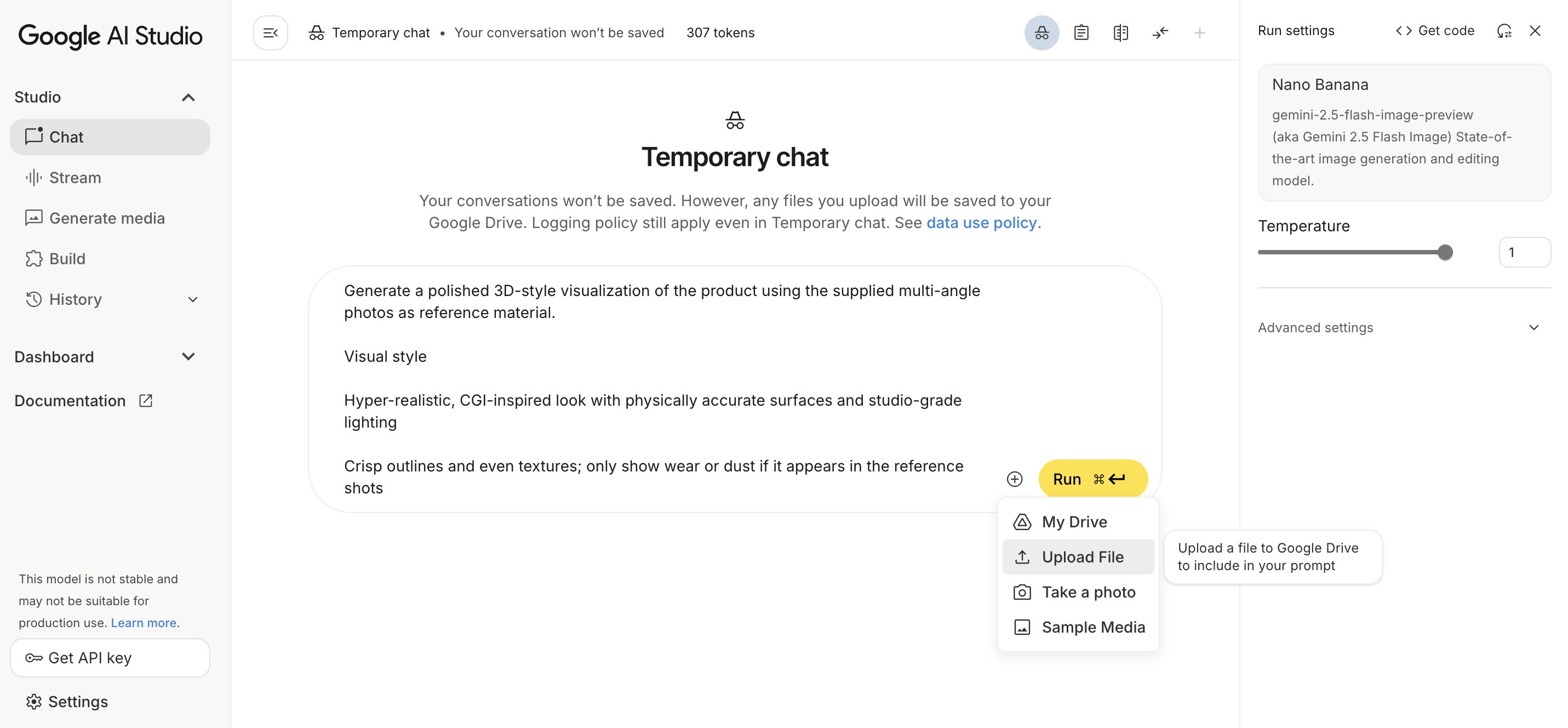Image resolution: width=1568 pixels, height=728 pixels.
Task: Click the Build puzzle-piece icon
Action: pos(34,259)
